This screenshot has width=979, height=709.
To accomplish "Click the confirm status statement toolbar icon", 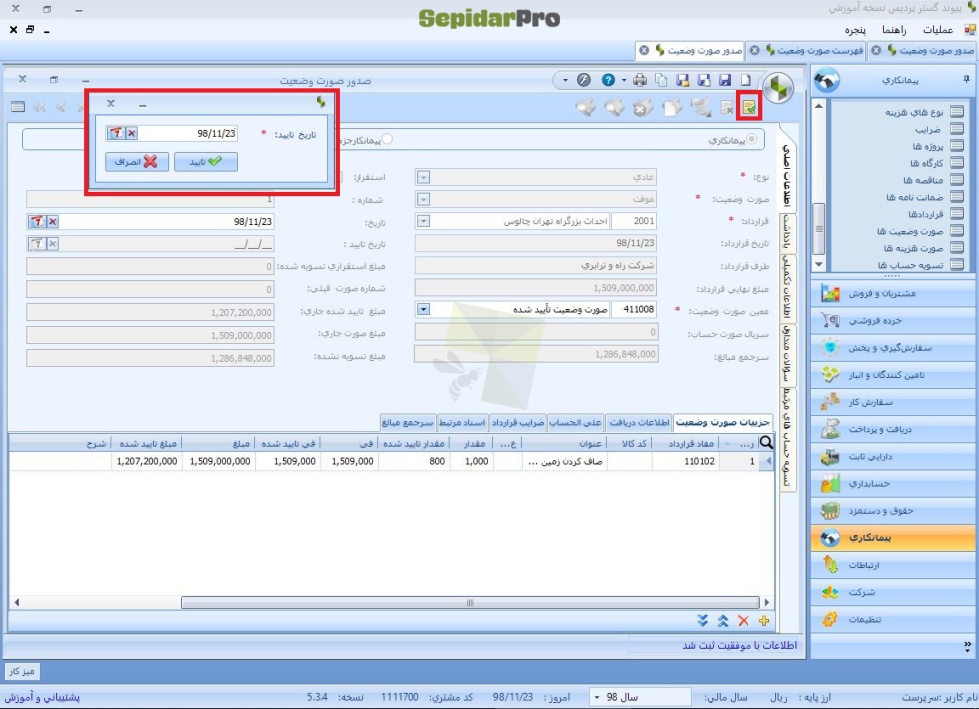I will [748, 107].
